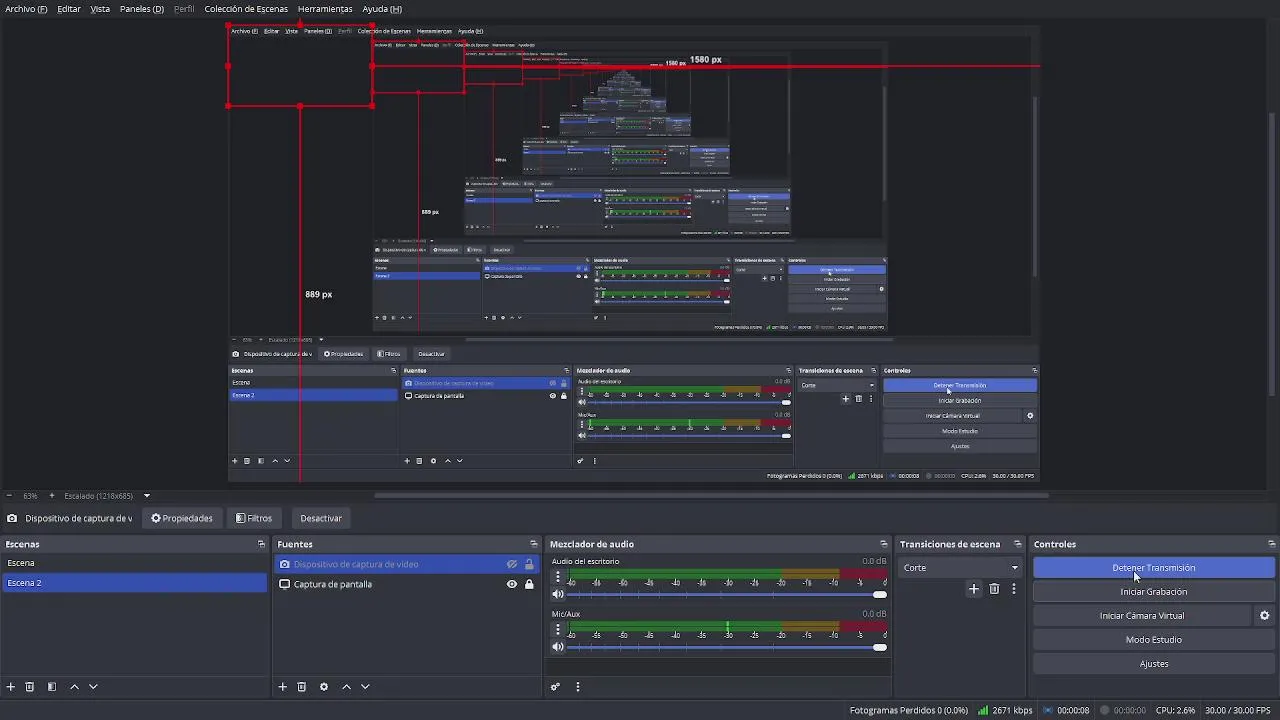This screenshot has width=1280, height=720.
Task: Remove the transition with trash icon
Action: [x=994, y=589]
